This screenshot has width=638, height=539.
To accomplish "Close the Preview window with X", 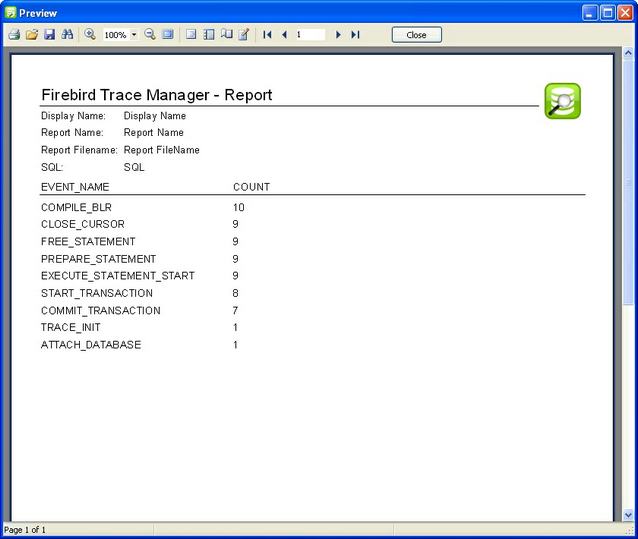I will pyautogui.click(x=625, y=13).
